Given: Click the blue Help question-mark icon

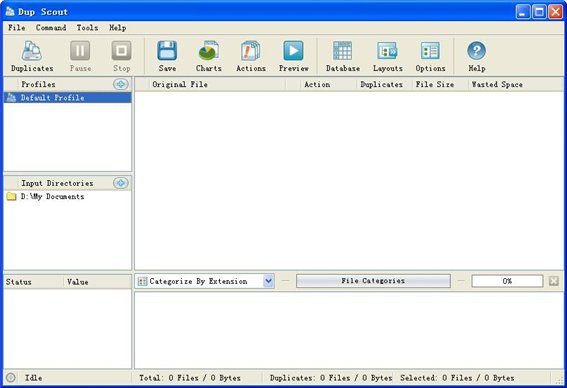Looking at the screenshot, I should (476, 51).
